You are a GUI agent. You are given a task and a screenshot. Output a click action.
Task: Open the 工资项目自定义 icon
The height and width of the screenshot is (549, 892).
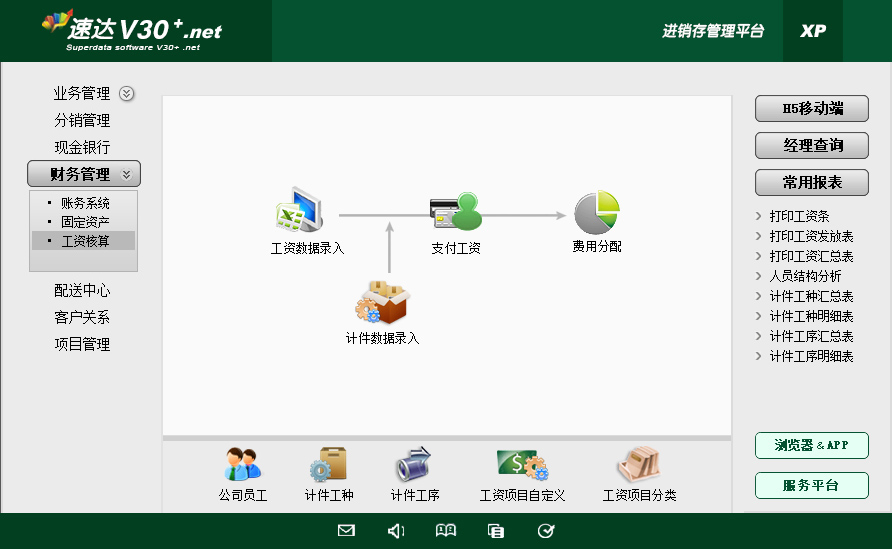(522, 466)
